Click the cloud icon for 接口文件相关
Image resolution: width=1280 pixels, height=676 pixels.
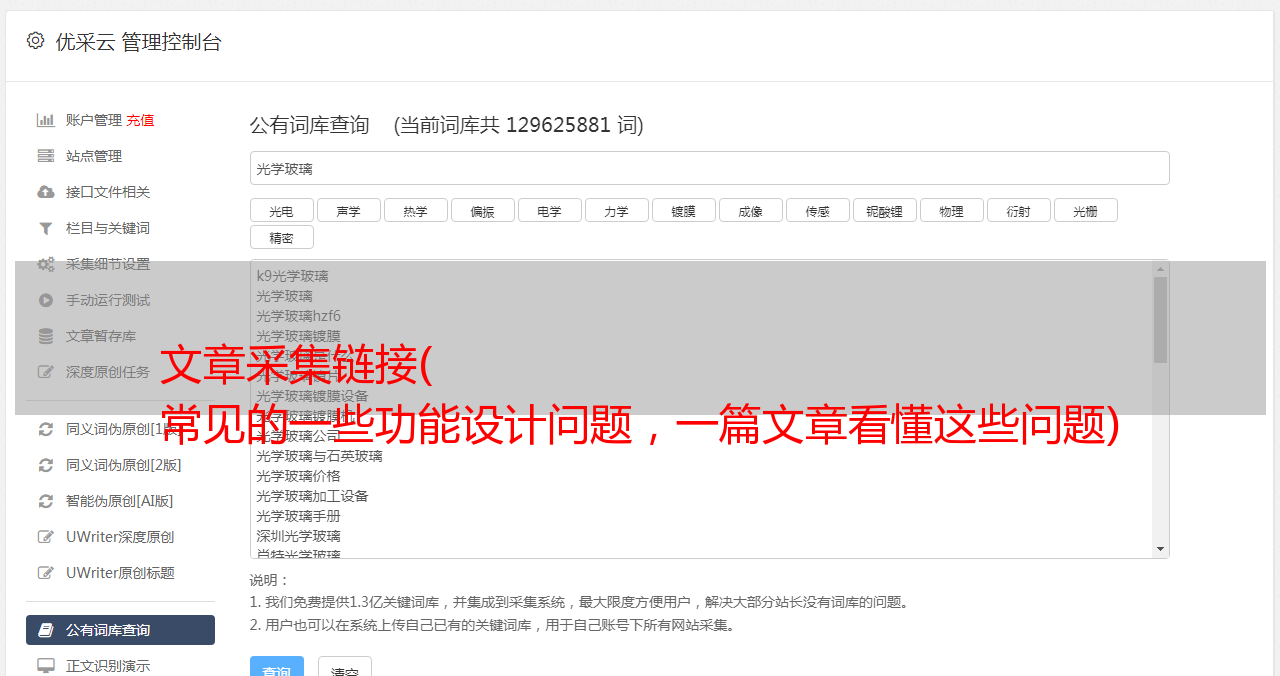click(46, 192)
